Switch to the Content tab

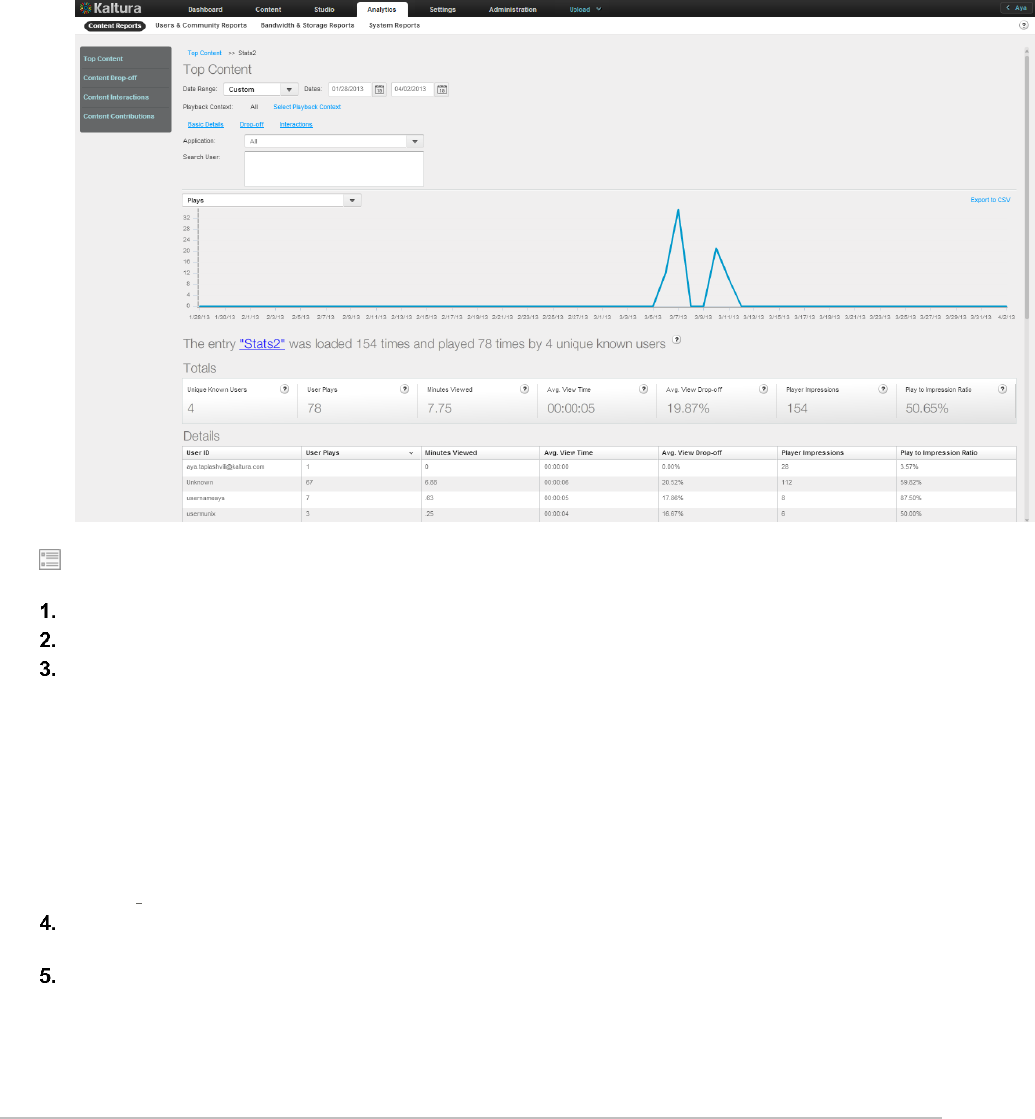click(268, 9)
